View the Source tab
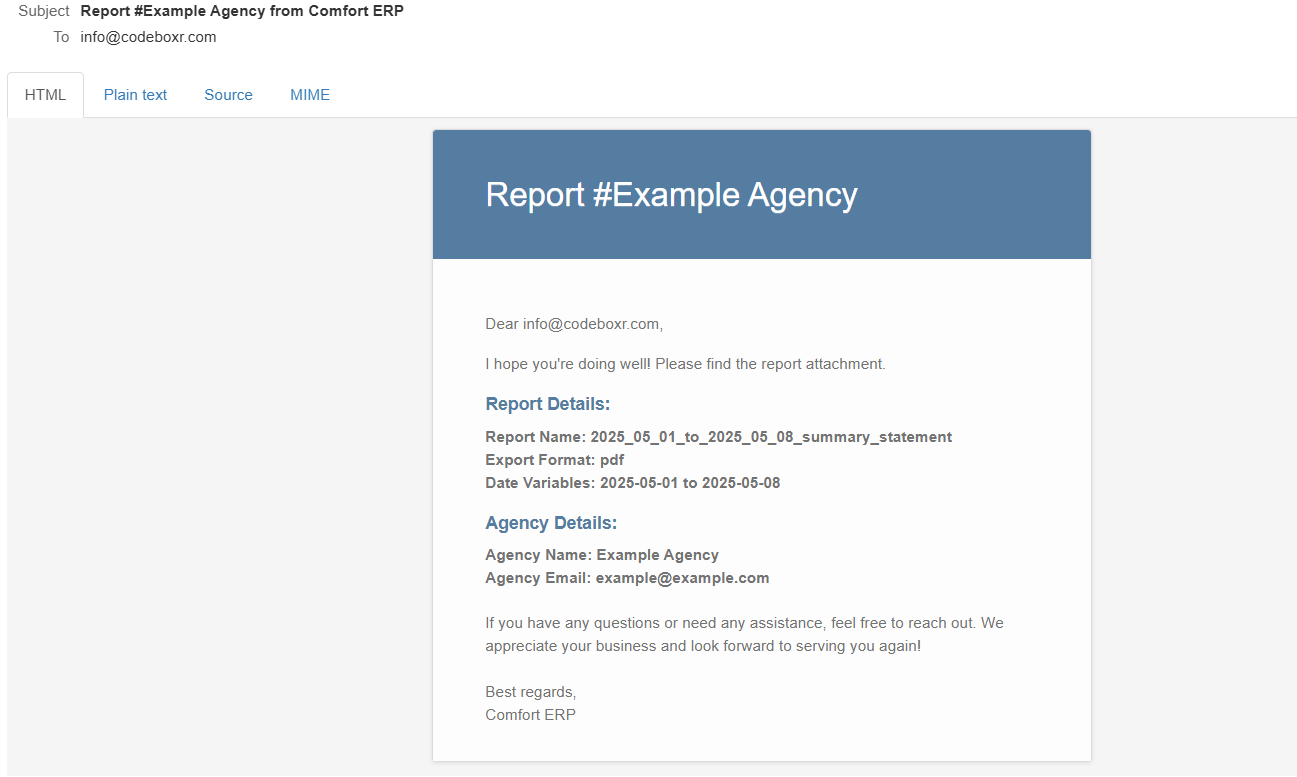The image size is (1297, 777). point(228,95)
